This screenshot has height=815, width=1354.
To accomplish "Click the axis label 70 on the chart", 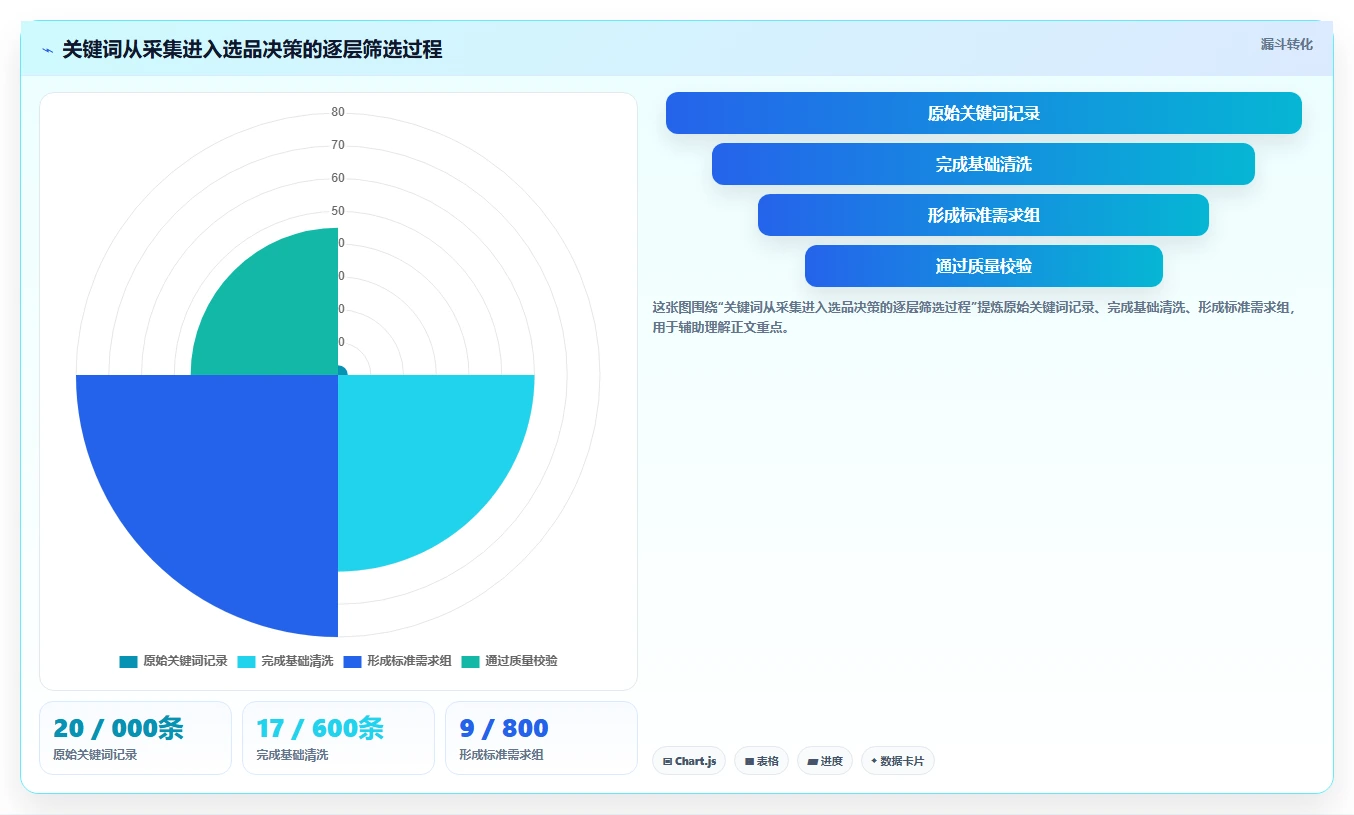I will tap(338, 145).
